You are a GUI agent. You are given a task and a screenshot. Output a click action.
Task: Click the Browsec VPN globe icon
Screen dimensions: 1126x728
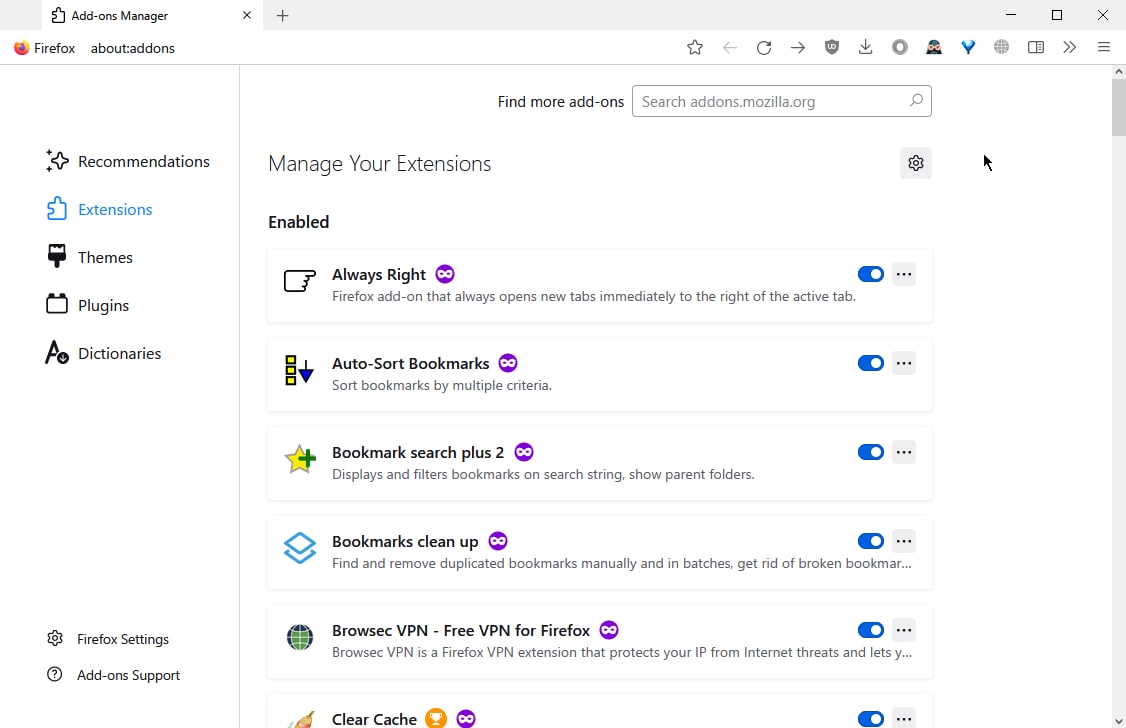pyautogui.click(x=299, y=637)
